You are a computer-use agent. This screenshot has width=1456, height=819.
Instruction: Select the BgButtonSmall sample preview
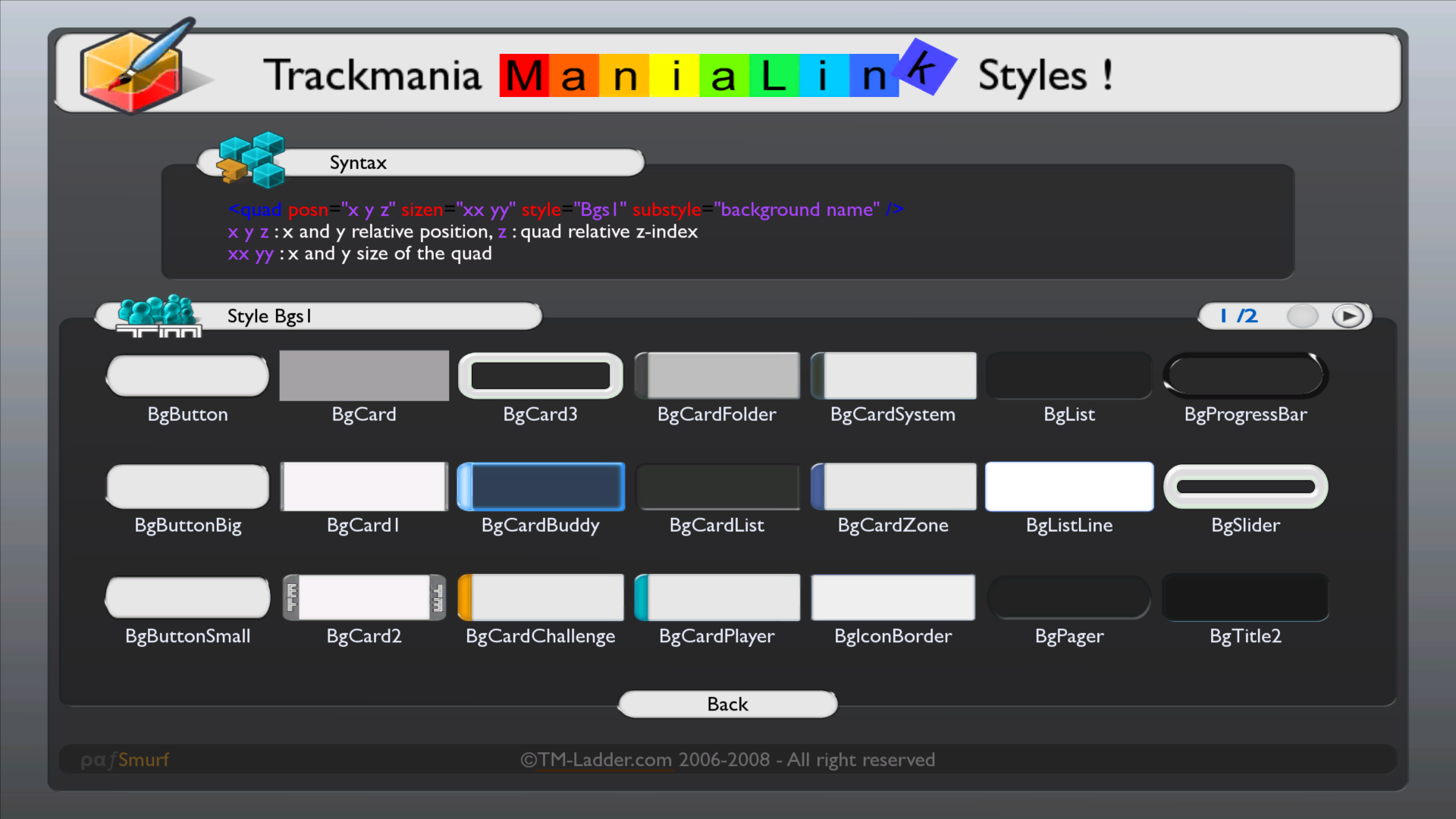click(x=187, y=598)
